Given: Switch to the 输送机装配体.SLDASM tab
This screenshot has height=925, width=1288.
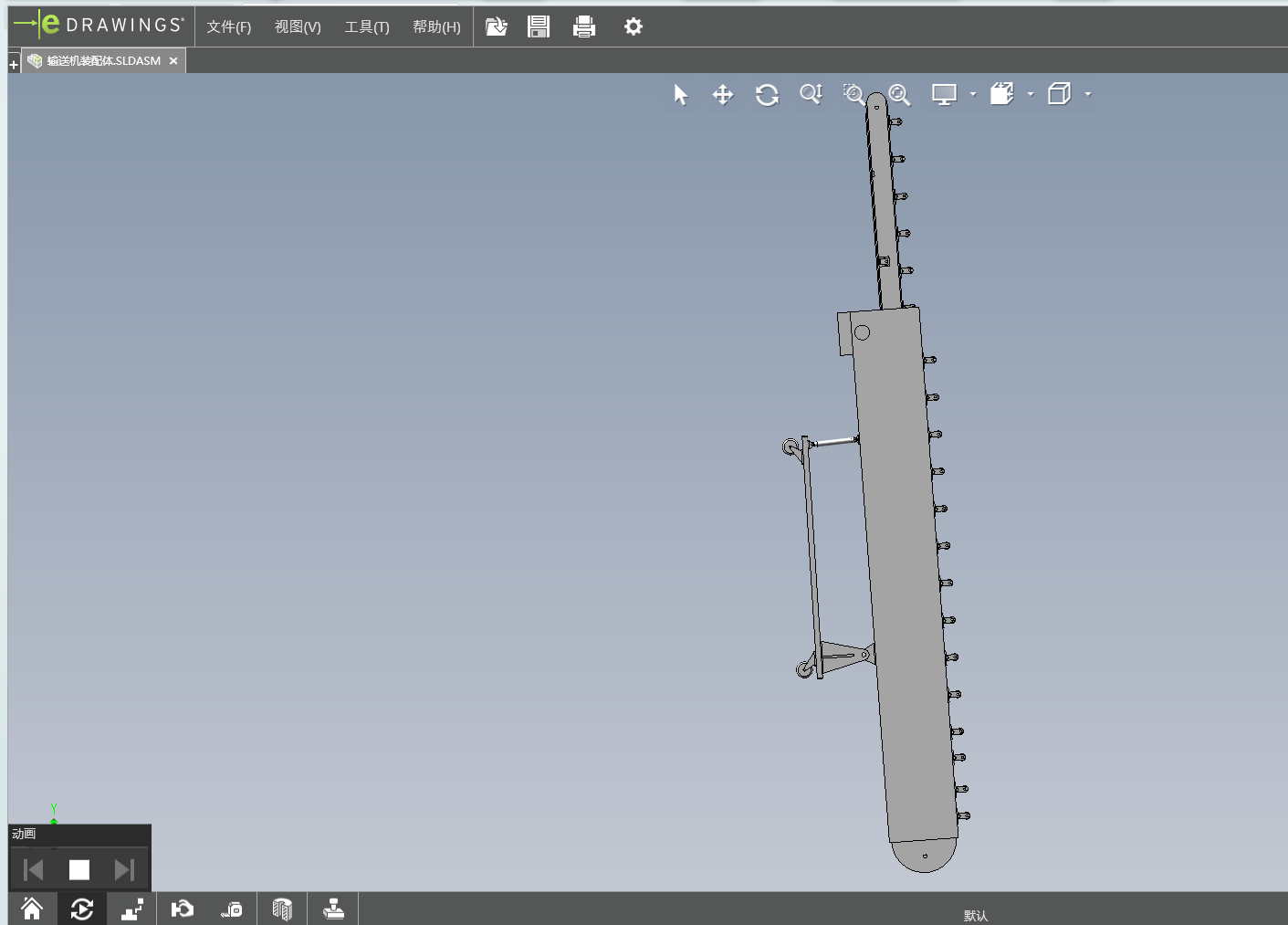Looking at the screenshot, I should point(103,61).
